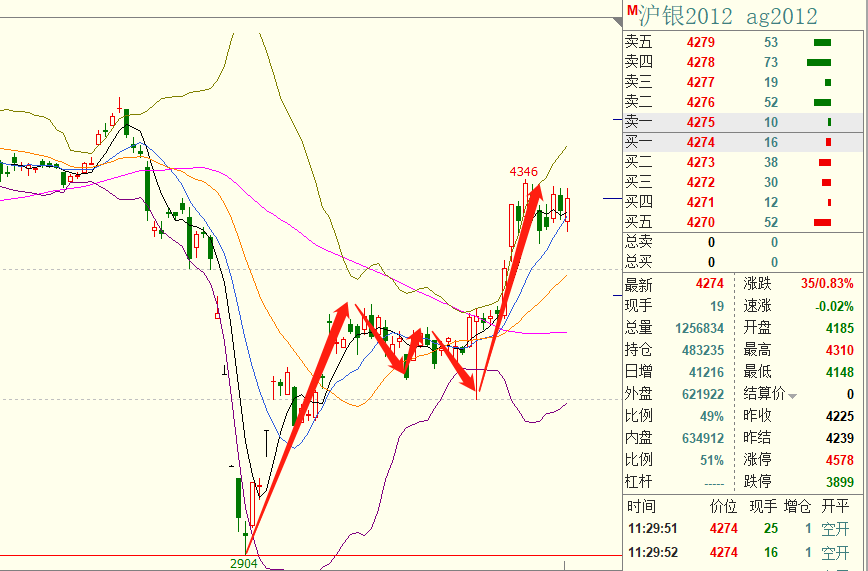Click the 价位 column header
Image resolution: width=868 pixels, height=571 pixels.
tap(723, 506)
